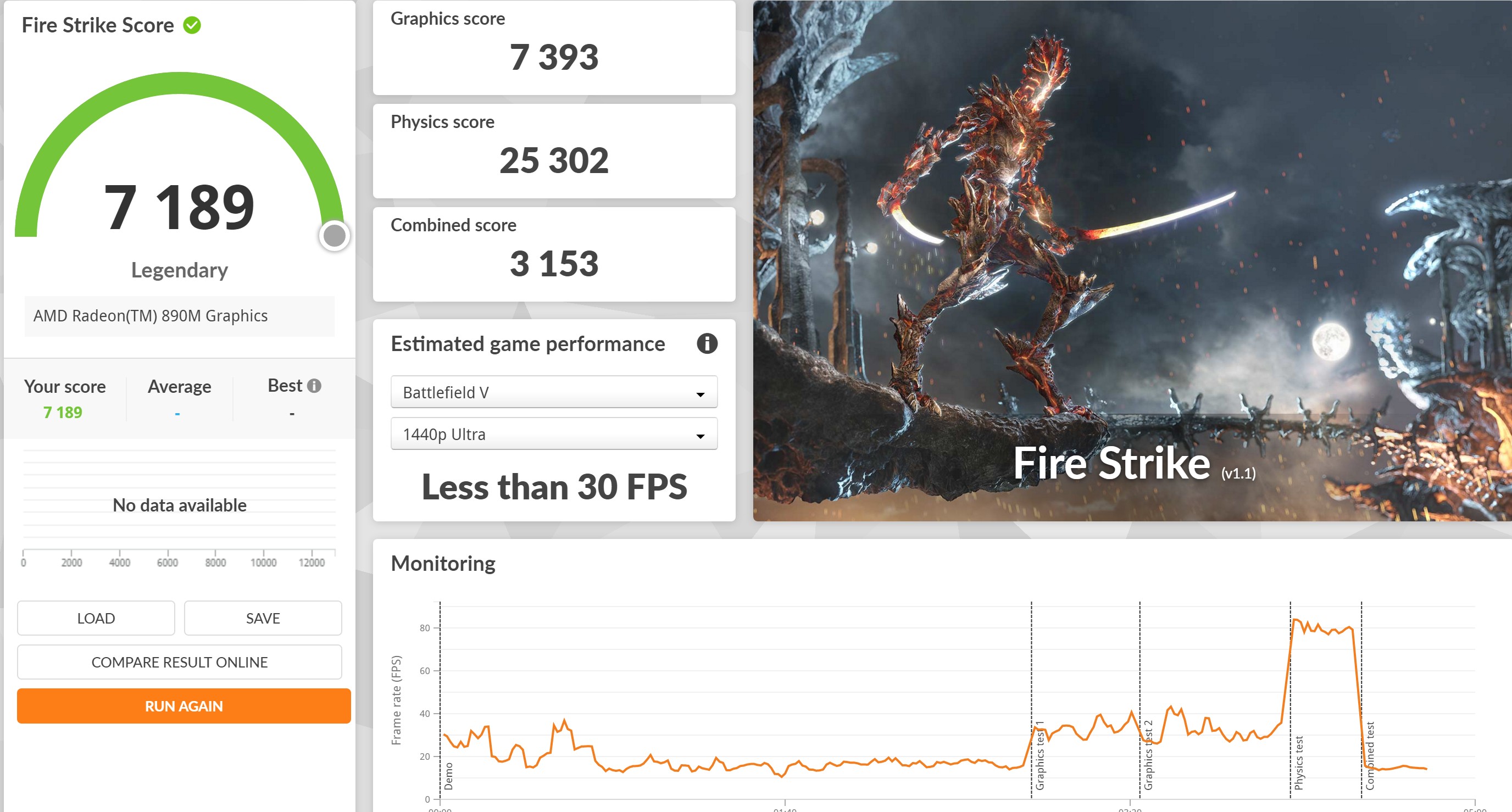This screenshot has width=1512, height=812.
Task: Click the Frame rate (FPS) axis label
Action: tap(396, 700)
